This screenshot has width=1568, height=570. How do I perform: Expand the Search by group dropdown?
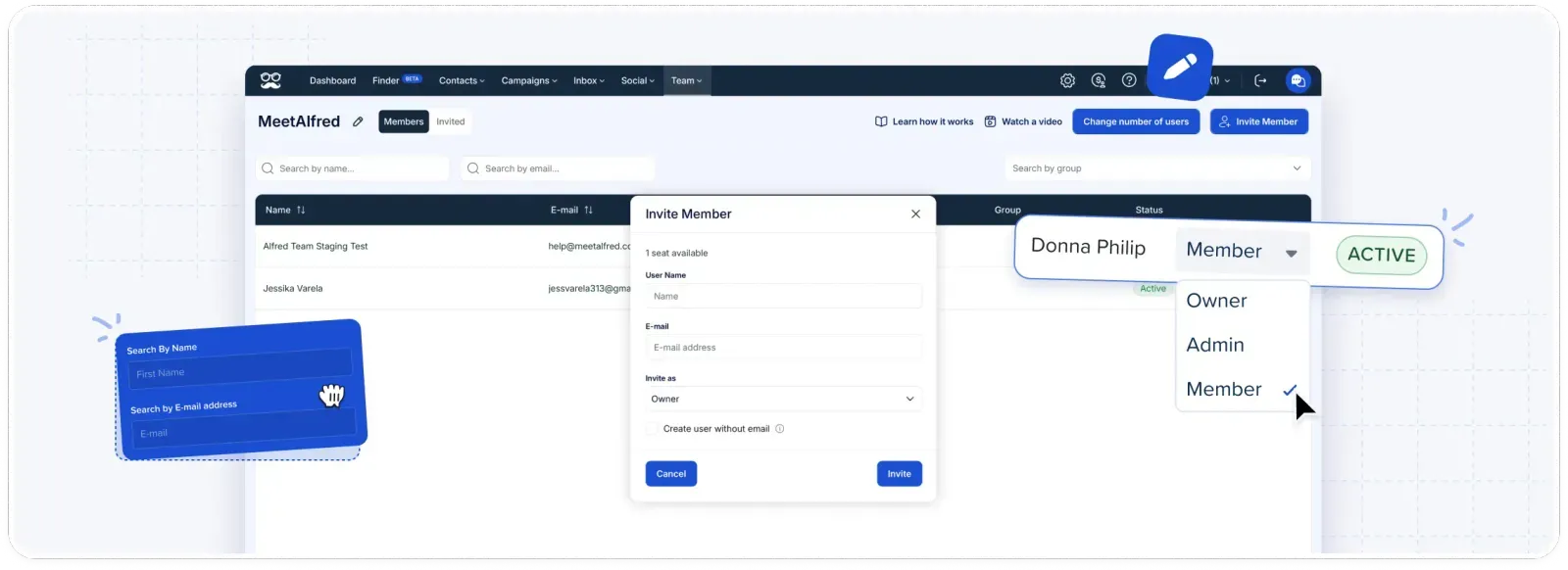pyautogui.click(x=1157, y=168)
